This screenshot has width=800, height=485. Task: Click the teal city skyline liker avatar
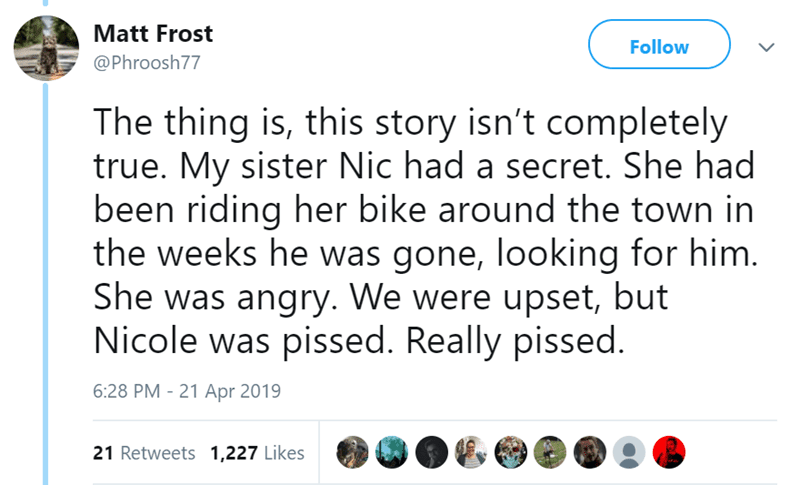(390, 452)
